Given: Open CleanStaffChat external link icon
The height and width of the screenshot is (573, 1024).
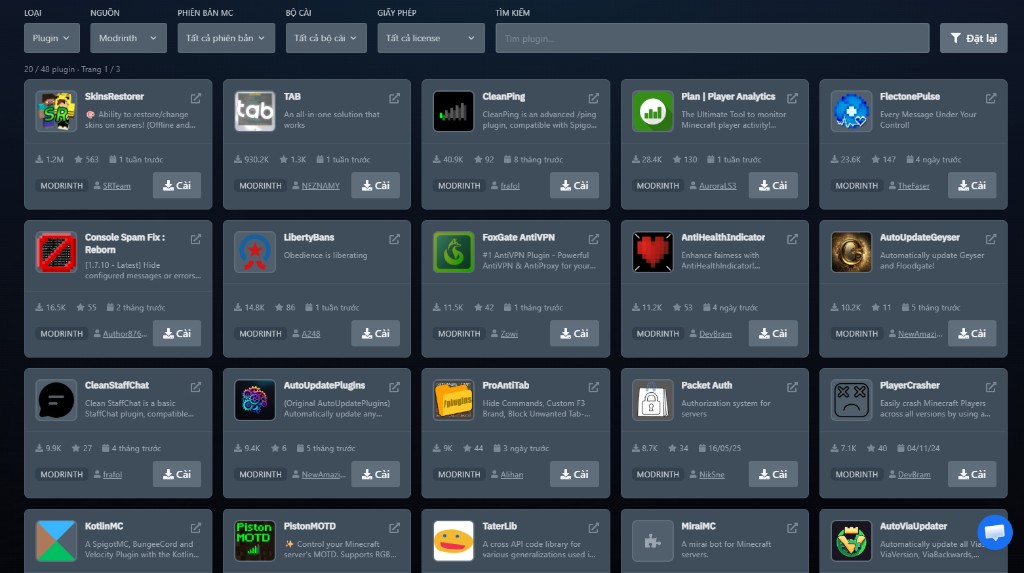Looking at the screenshot, I should [x=195, y=387].
